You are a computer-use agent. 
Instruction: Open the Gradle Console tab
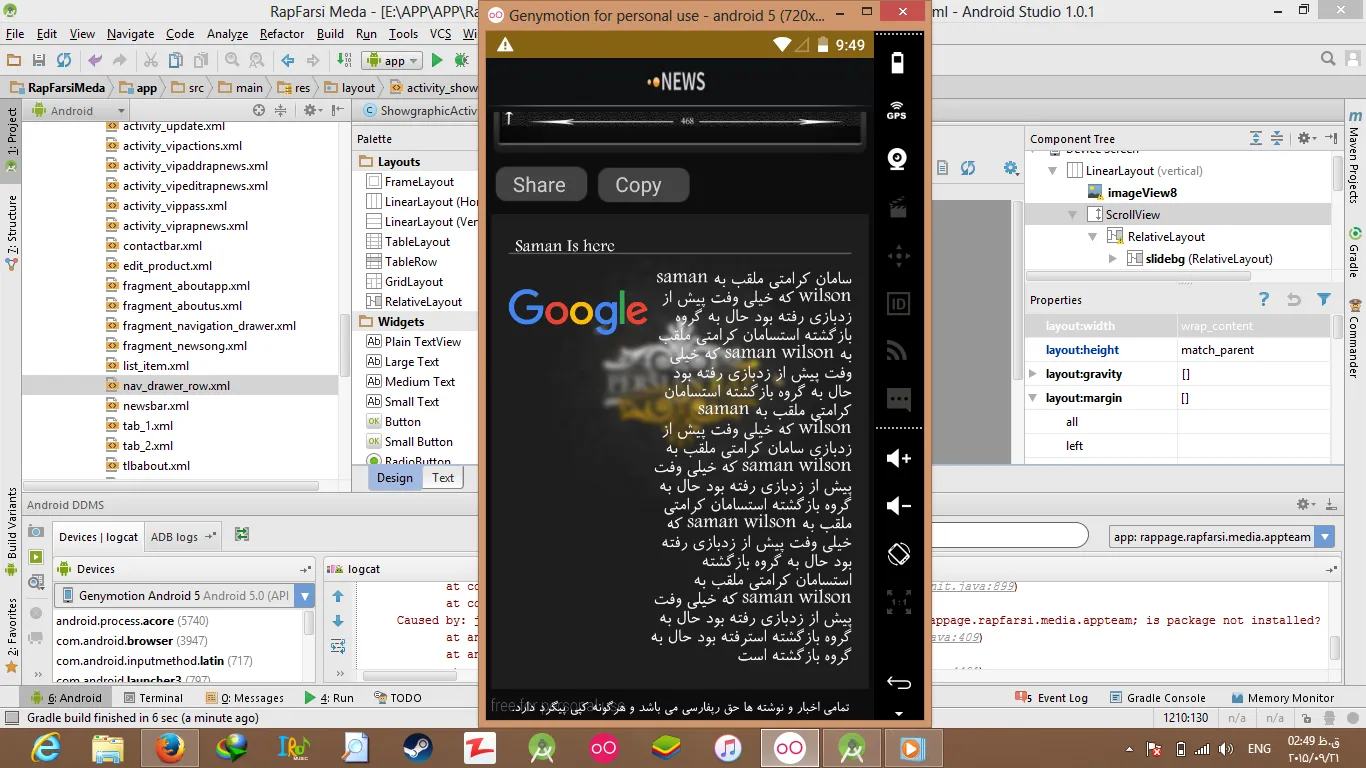tap(1157, 698)
